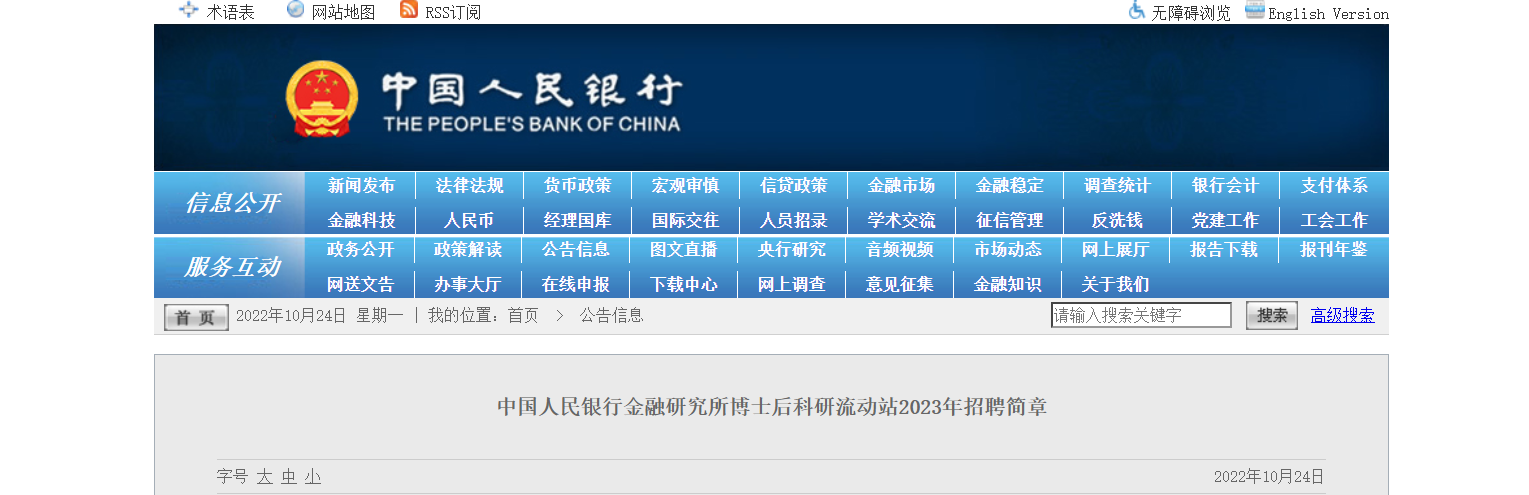1529x495 pixels.
Task: Open the 国际交往 menu
Action: click(x=685, y=220)
